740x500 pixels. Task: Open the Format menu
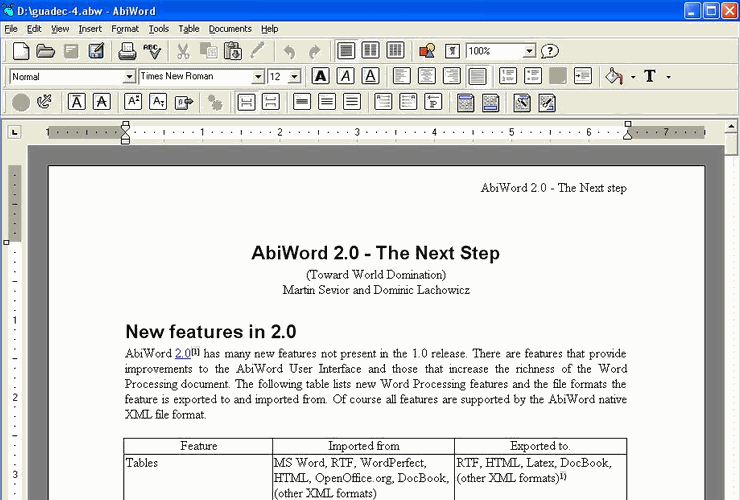click(125, 29)
